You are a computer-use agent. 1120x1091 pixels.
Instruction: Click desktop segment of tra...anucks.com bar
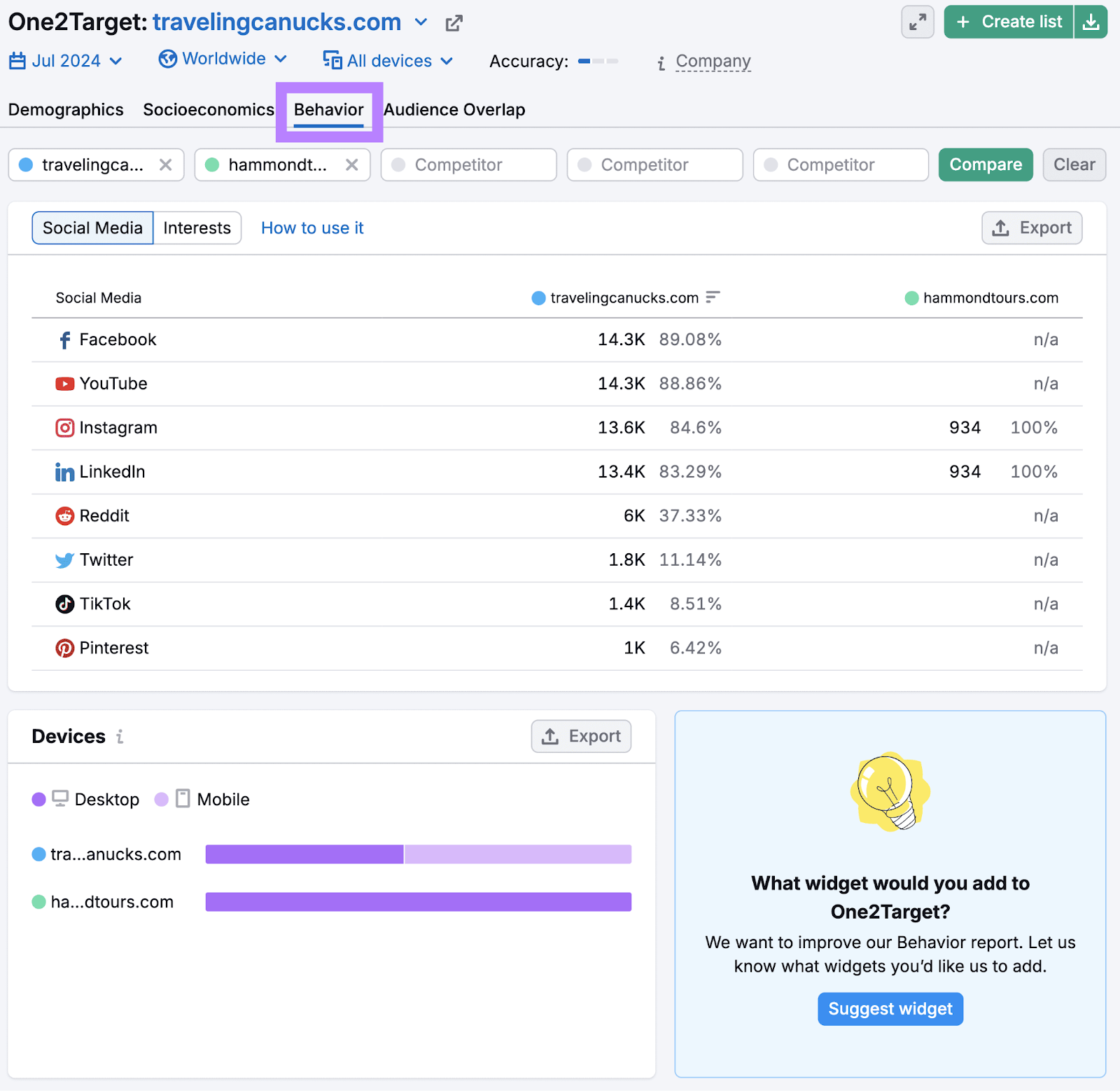(304, 854)
